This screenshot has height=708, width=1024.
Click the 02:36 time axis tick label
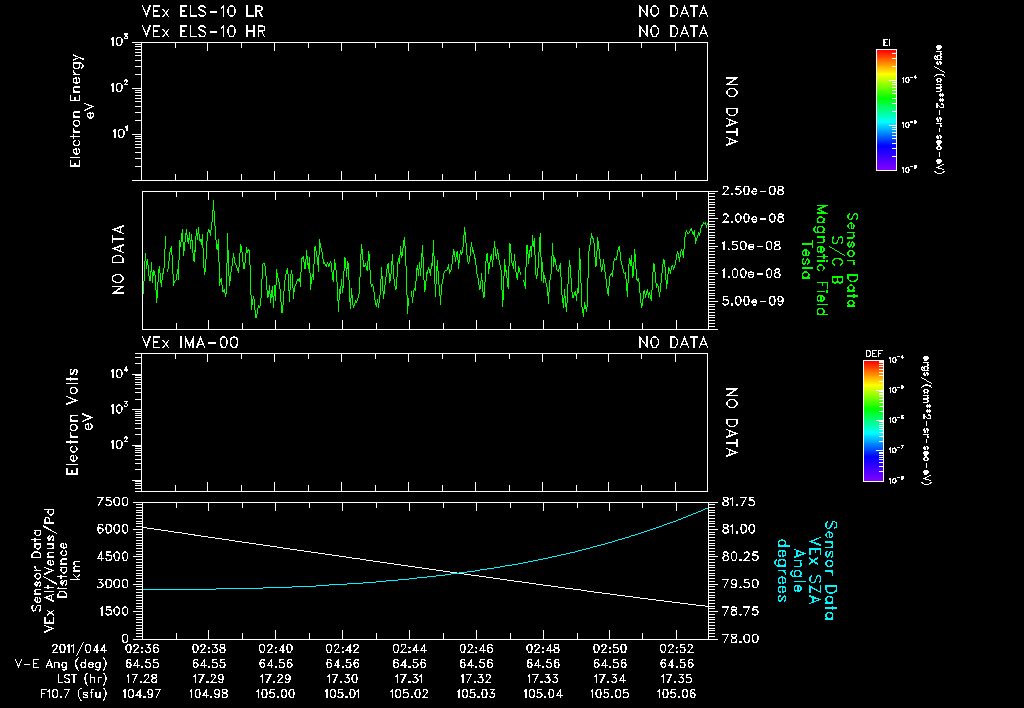tap(141, 650)
